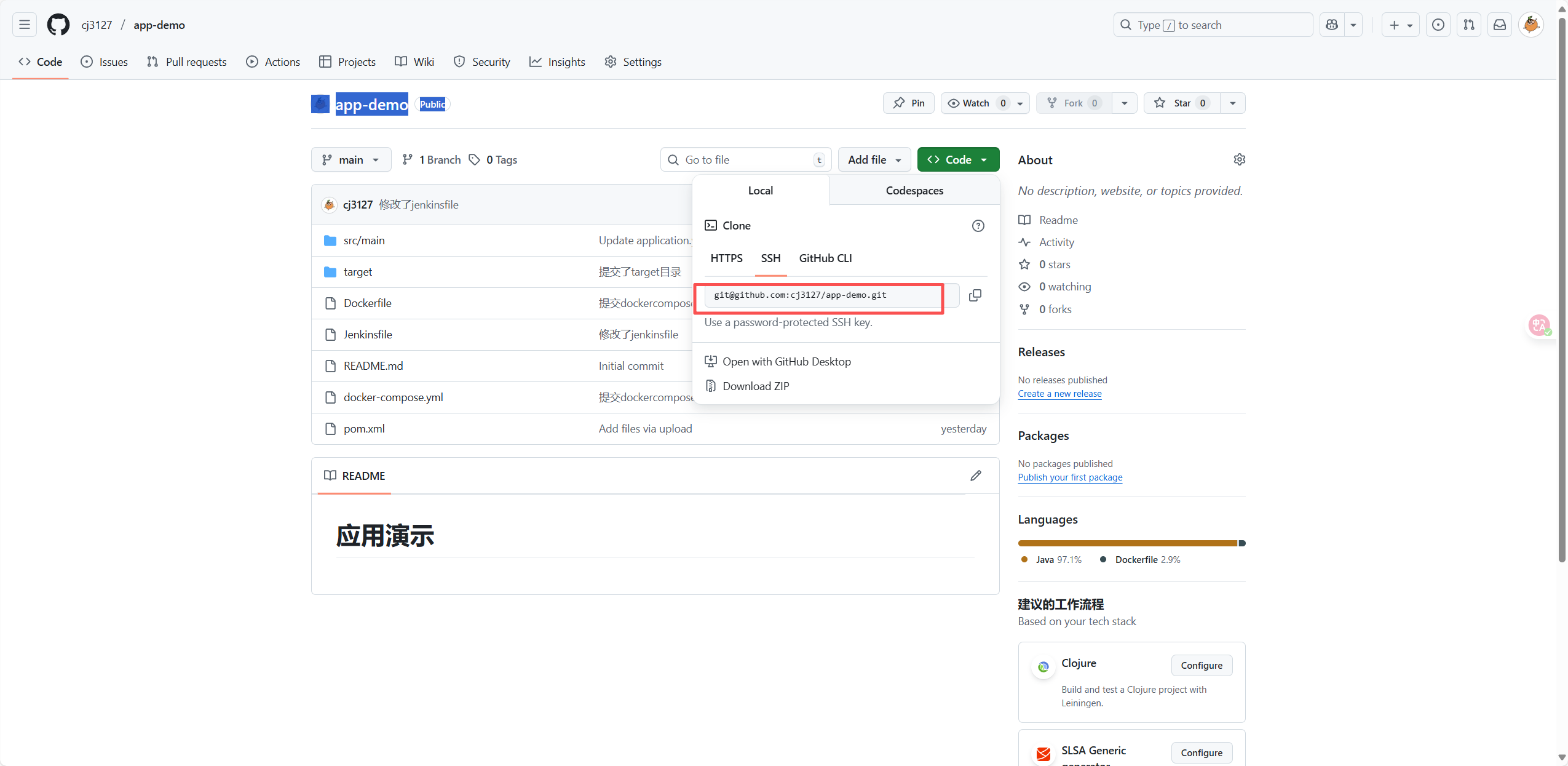The width and height of the screenshot is (1568, 766).
Task: Open the Add file dropdown
Action: click(874, 159)
